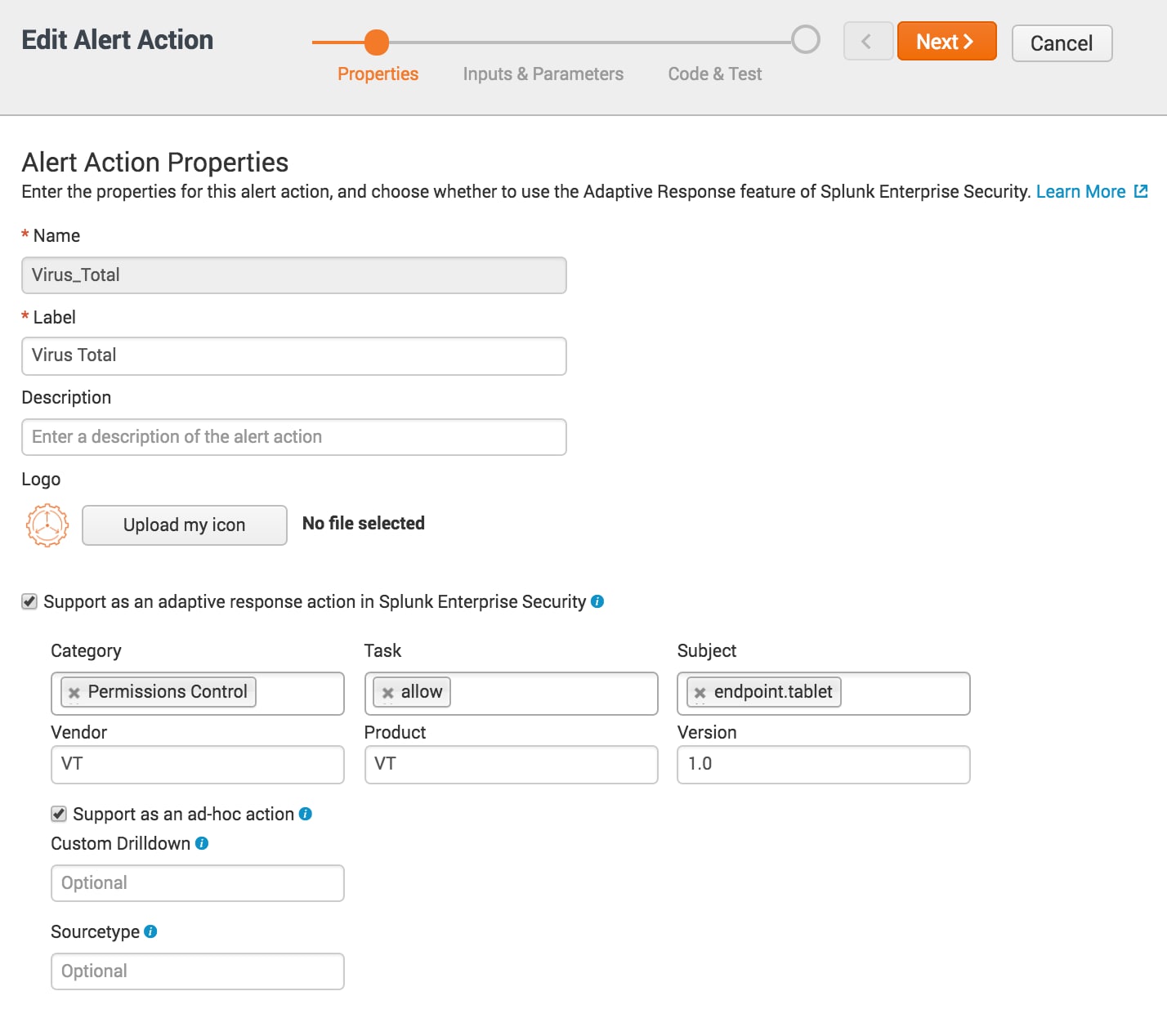Focus the Sourcetype optional field
Viewport: 1167px width, 1036px height.
(x=198, y=971)
